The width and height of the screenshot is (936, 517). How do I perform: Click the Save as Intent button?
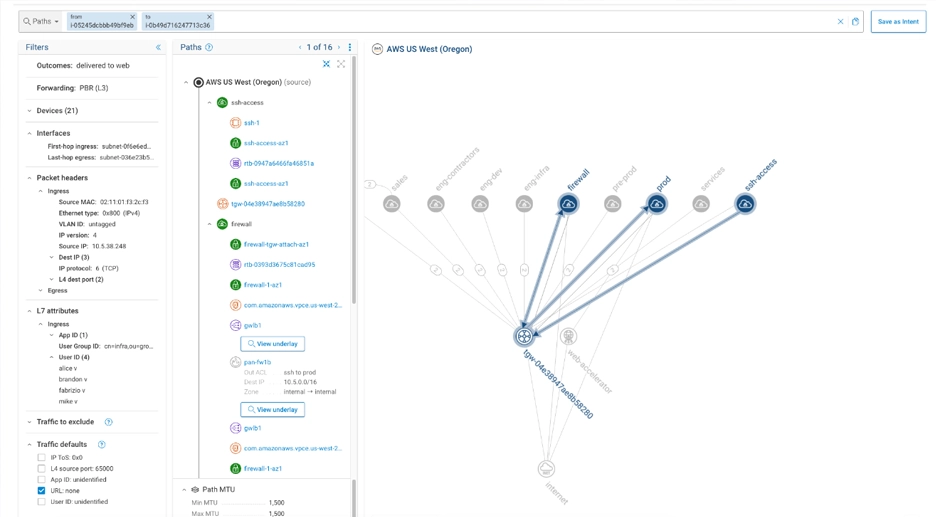pyautogui.click(x=897, y=21)
